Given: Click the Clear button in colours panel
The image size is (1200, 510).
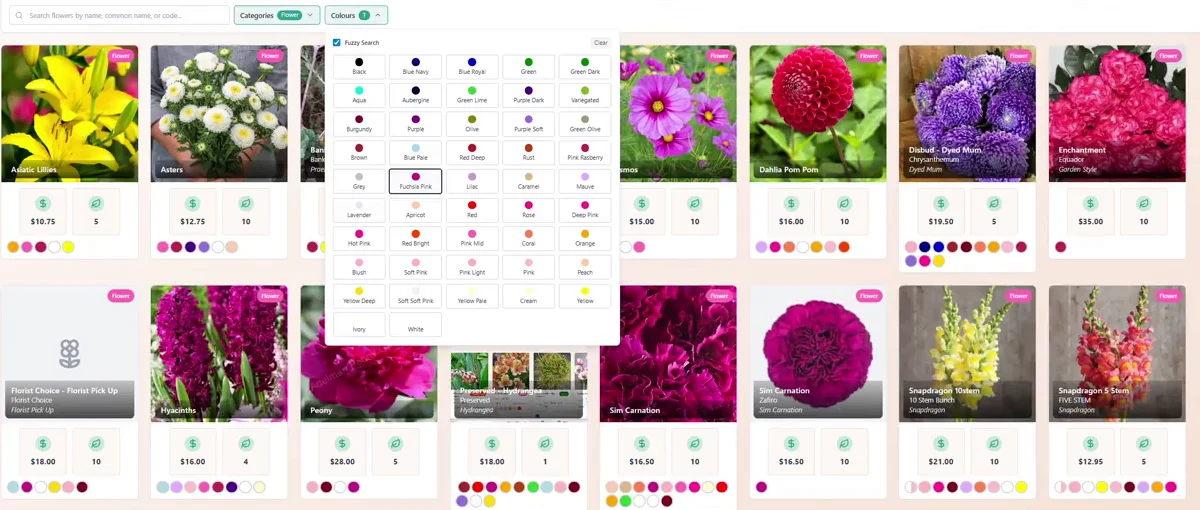Looking at the screenshot, I should coord(601,43).
